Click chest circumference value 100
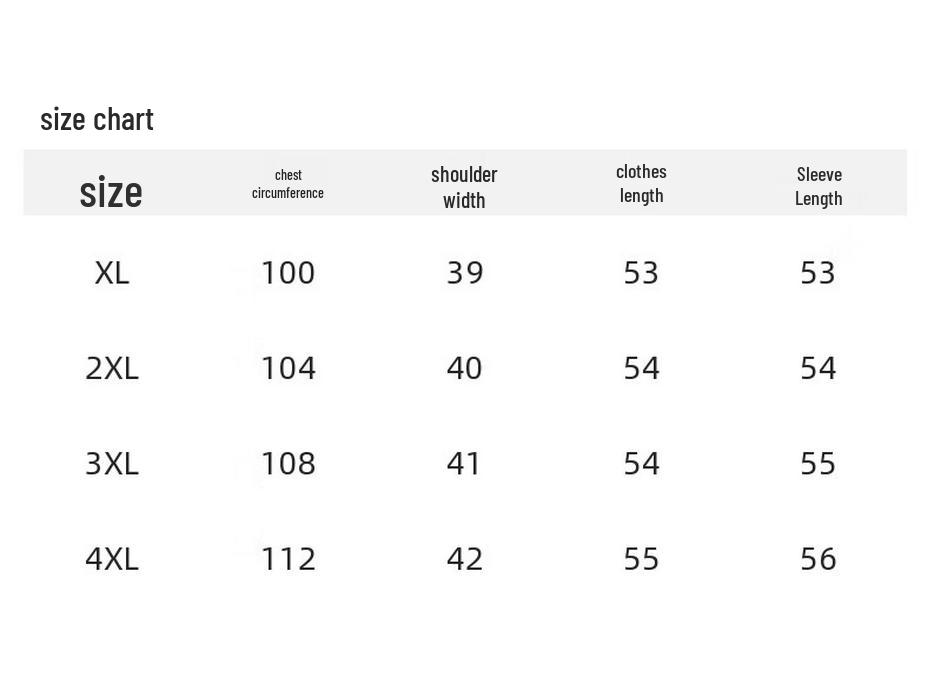Viewport: 931px width, 699px height. tap(288, 273)
